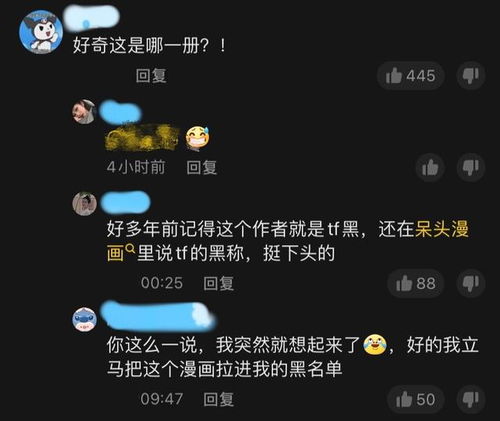Like the reply with 50 likes

(x=416, y=399)
